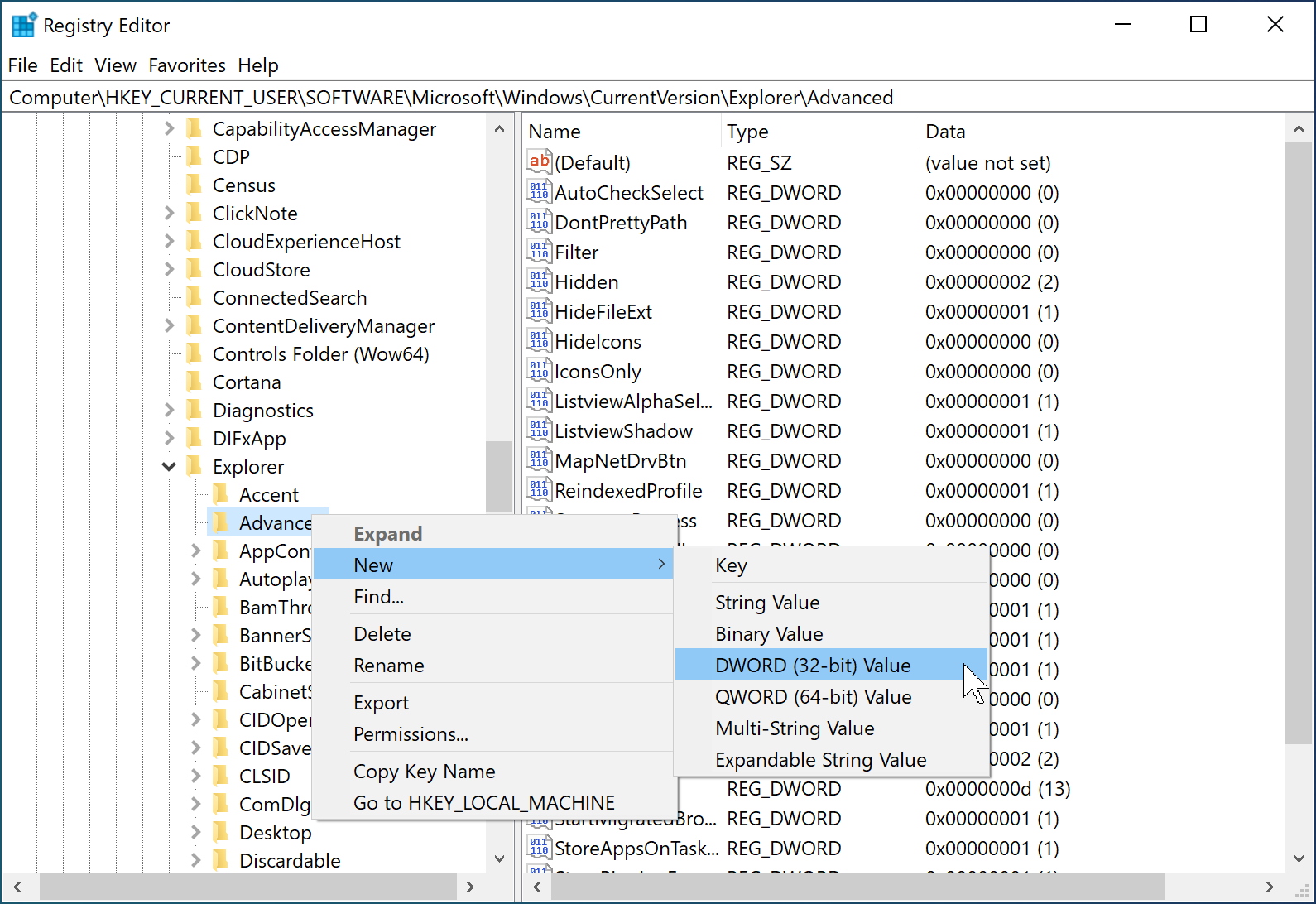
Task: Click the Type column header
Action: coord(819,131)
